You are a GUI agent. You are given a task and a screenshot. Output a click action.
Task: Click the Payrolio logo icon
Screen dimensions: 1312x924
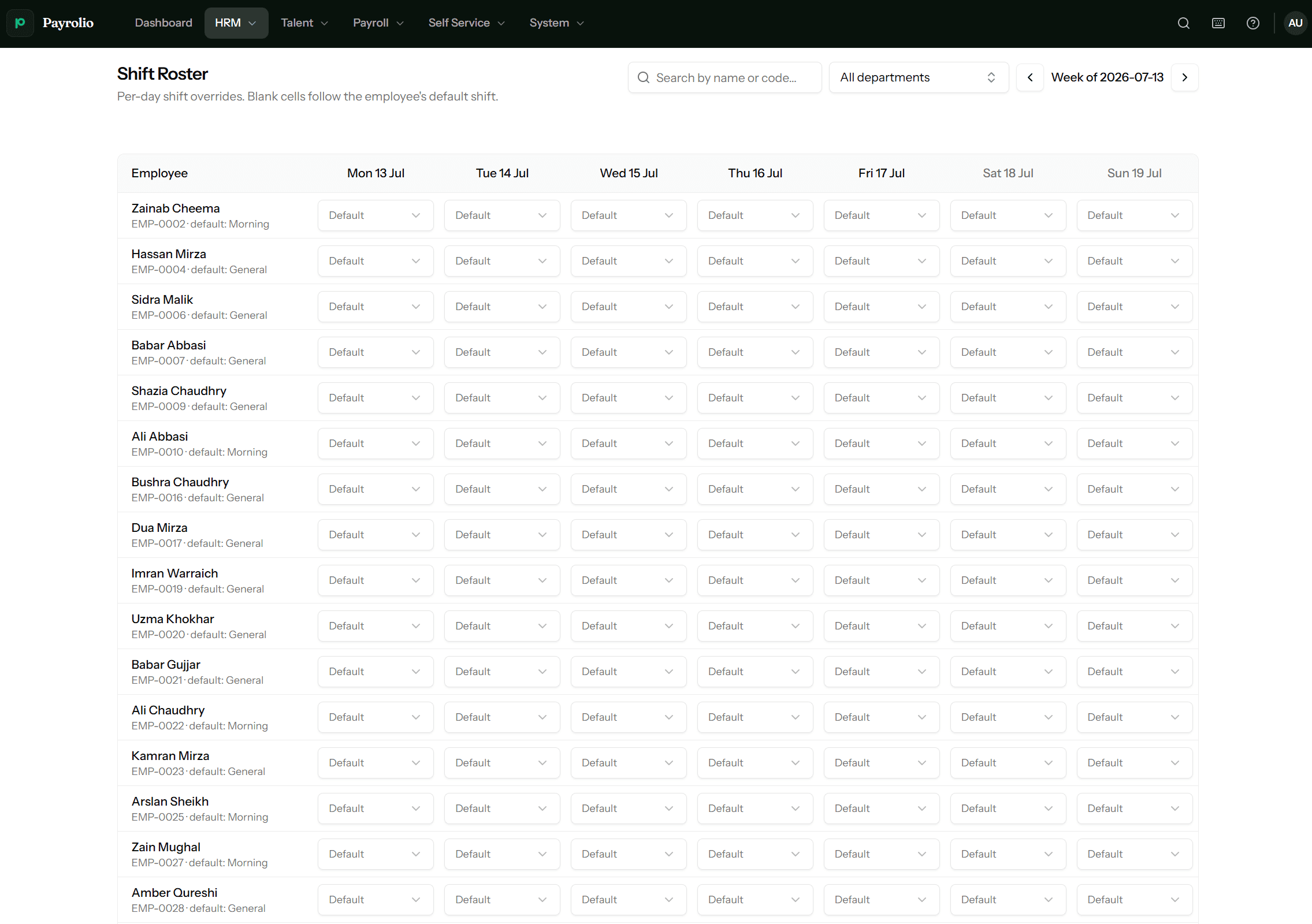click(x=20, y=23)
